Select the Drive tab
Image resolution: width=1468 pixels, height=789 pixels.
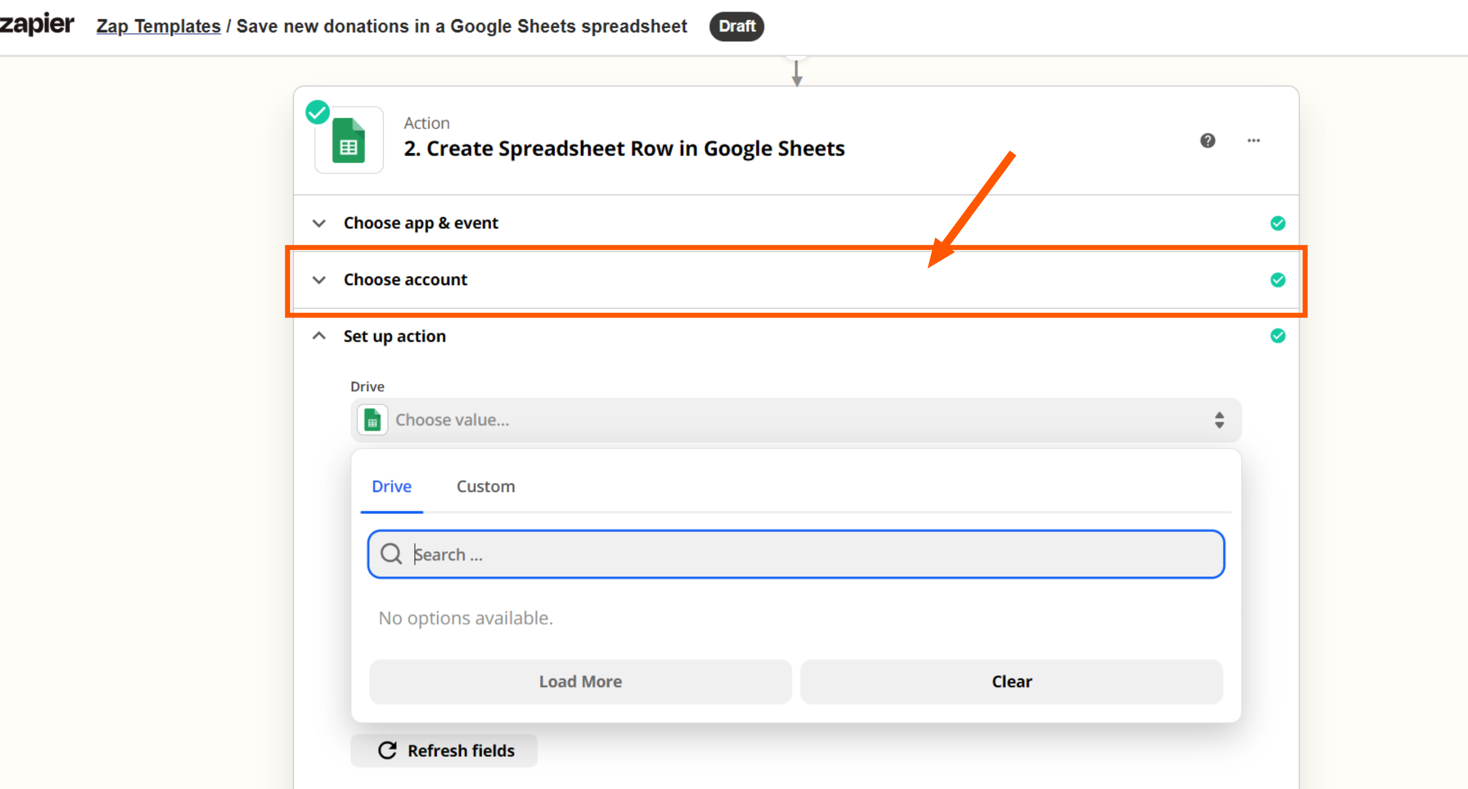coord(391,487)
